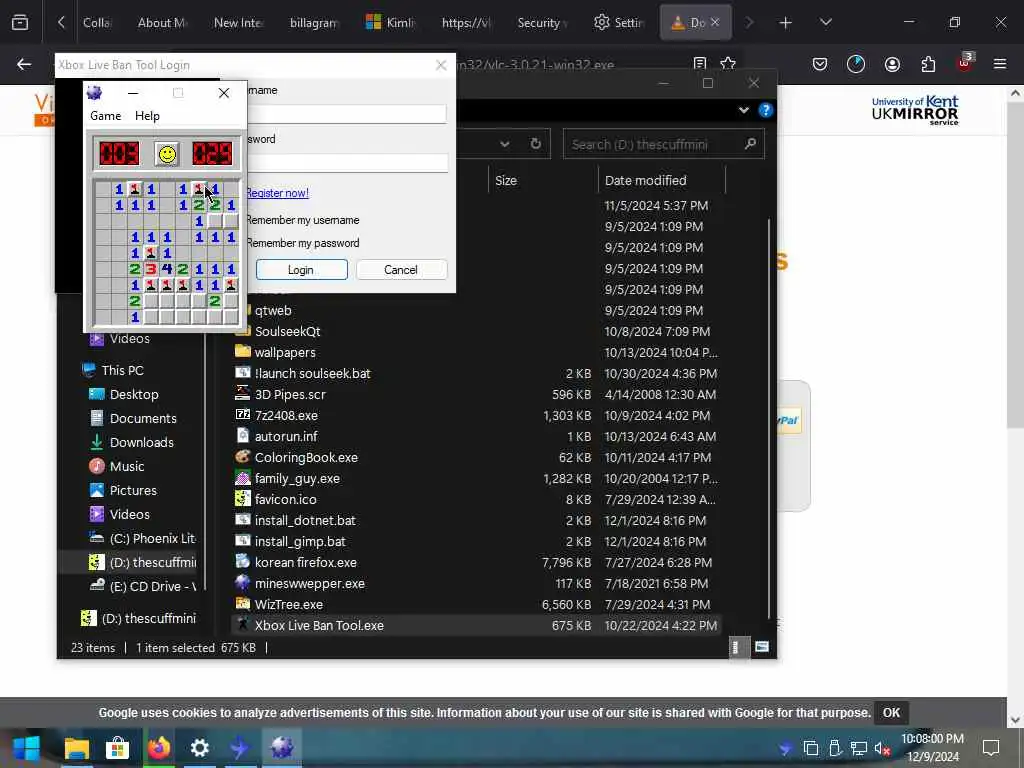Open the Firefox hamburger application menu
Viewport: 1024px width, 768px height.
[x=1000, y=64]
